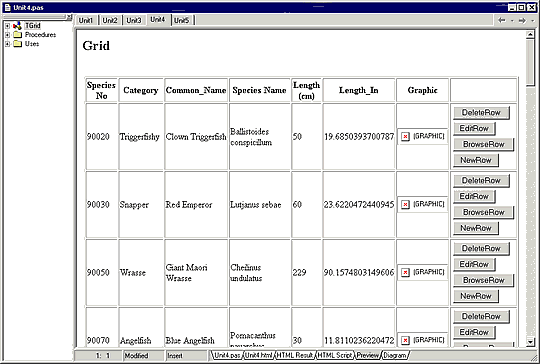Click broken graphic icon in row 90070
Viewport: 540px width, 364px height.
[x=405, y=340]
